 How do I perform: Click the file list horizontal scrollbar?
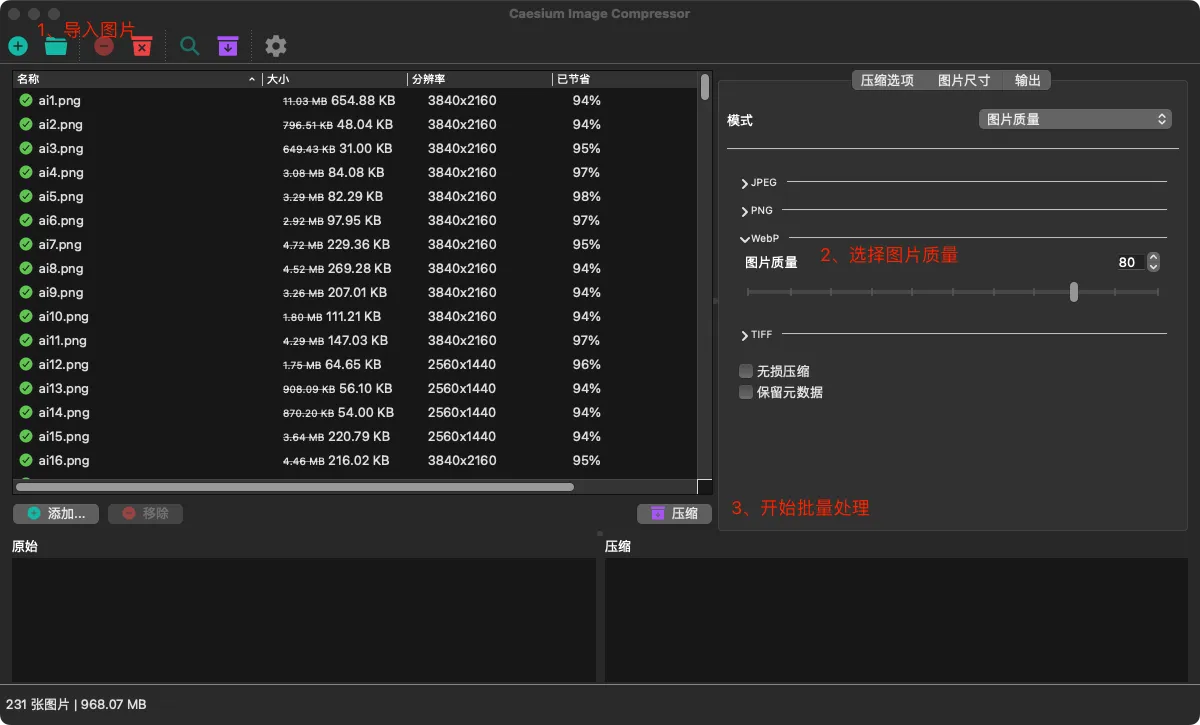click(295, 487)
